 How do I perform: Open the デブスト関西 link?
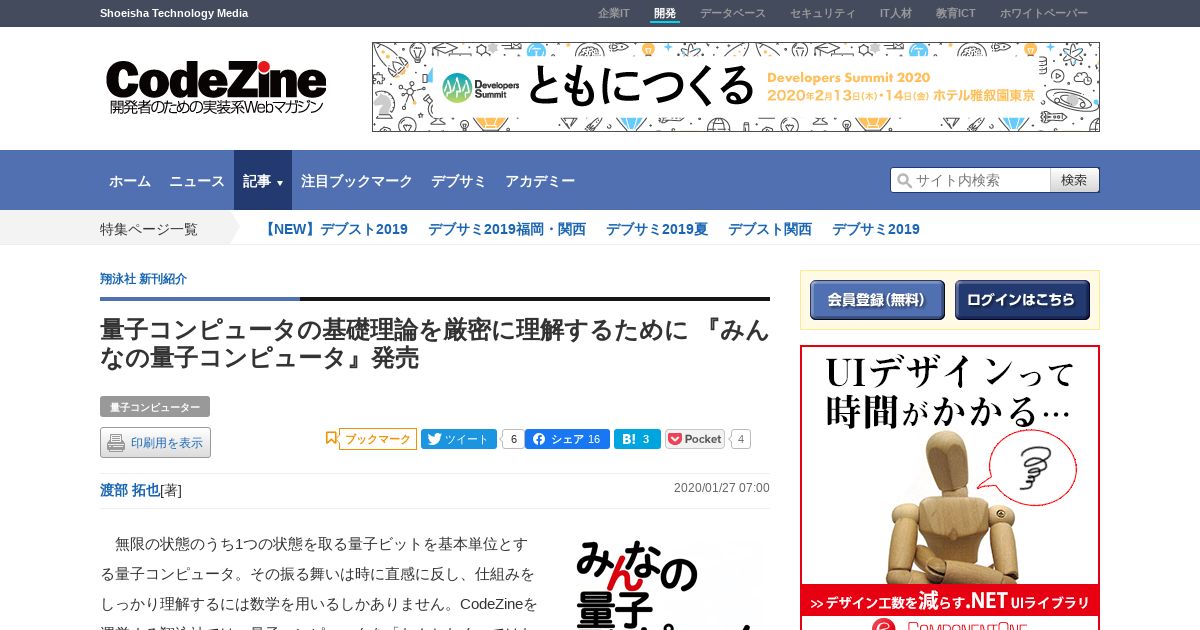770,229
